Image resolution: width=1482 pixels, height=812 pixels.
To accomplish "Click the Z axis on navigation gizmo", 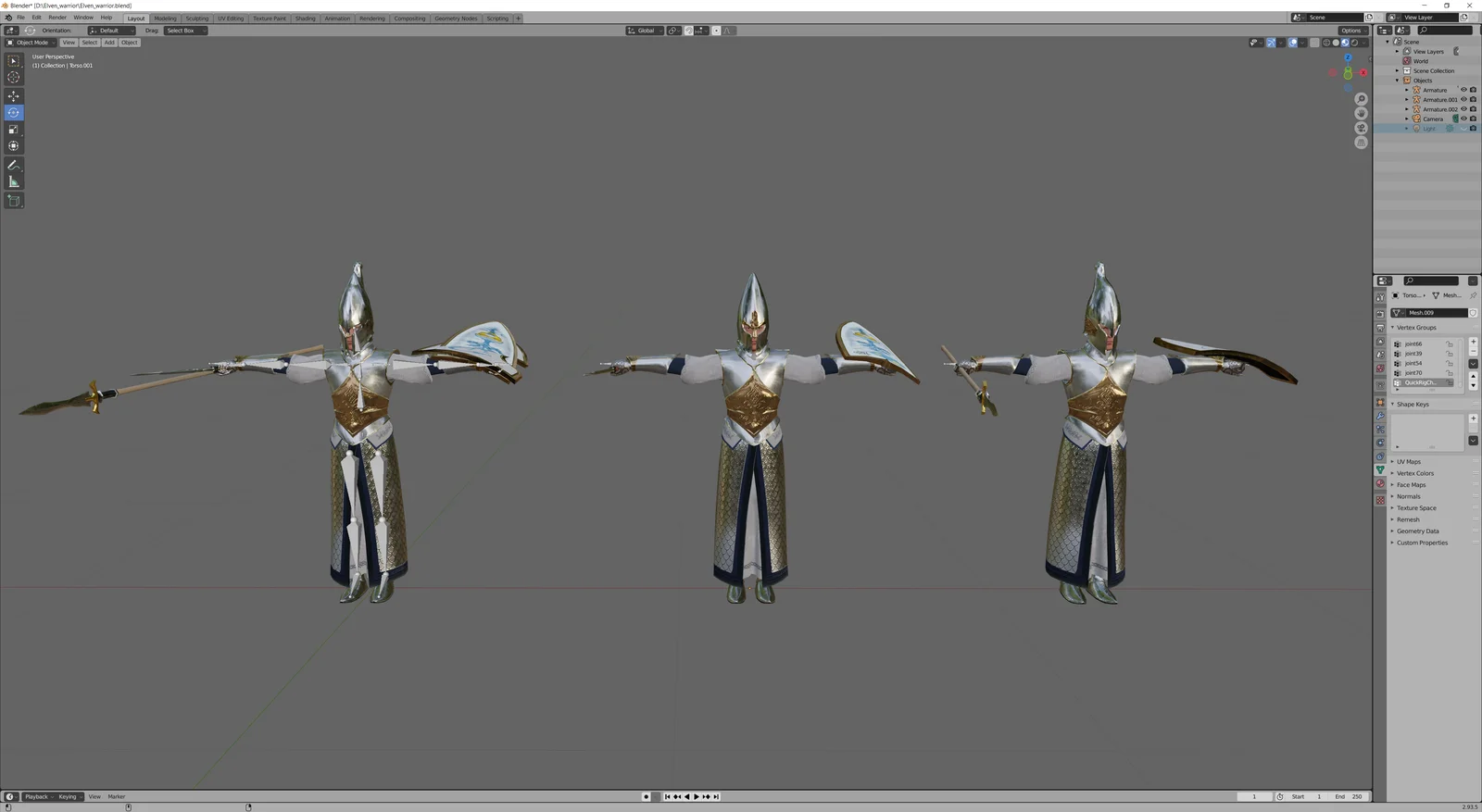I will (1348, 57).
